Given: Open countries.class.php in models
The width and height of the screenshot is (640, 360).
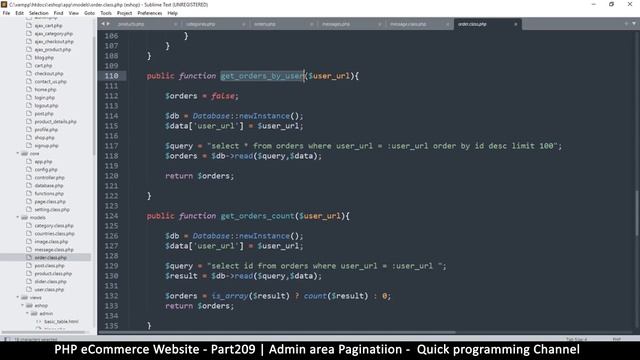Looking at the screenshot, I should 54,233.
